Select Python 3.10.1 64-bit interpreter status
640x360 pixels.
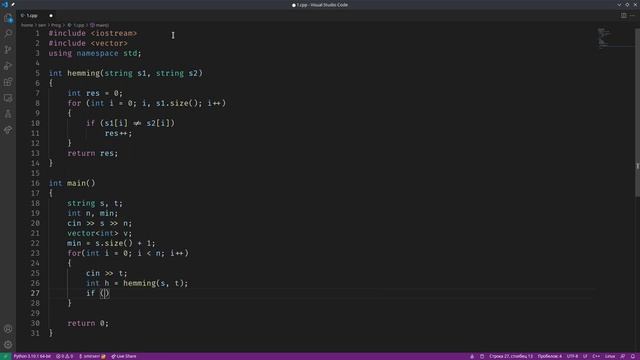(x=32, y=356)
